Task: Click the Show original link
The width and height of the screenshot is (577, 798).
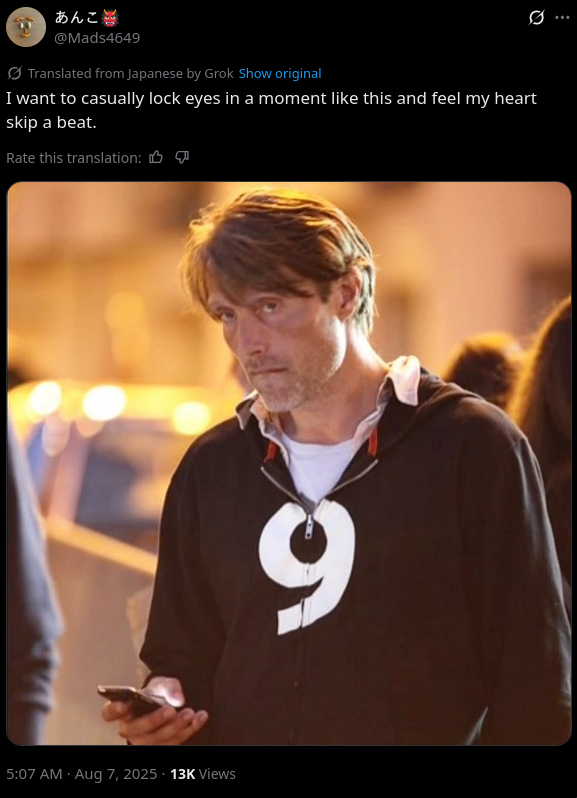Action: (280, 74)
